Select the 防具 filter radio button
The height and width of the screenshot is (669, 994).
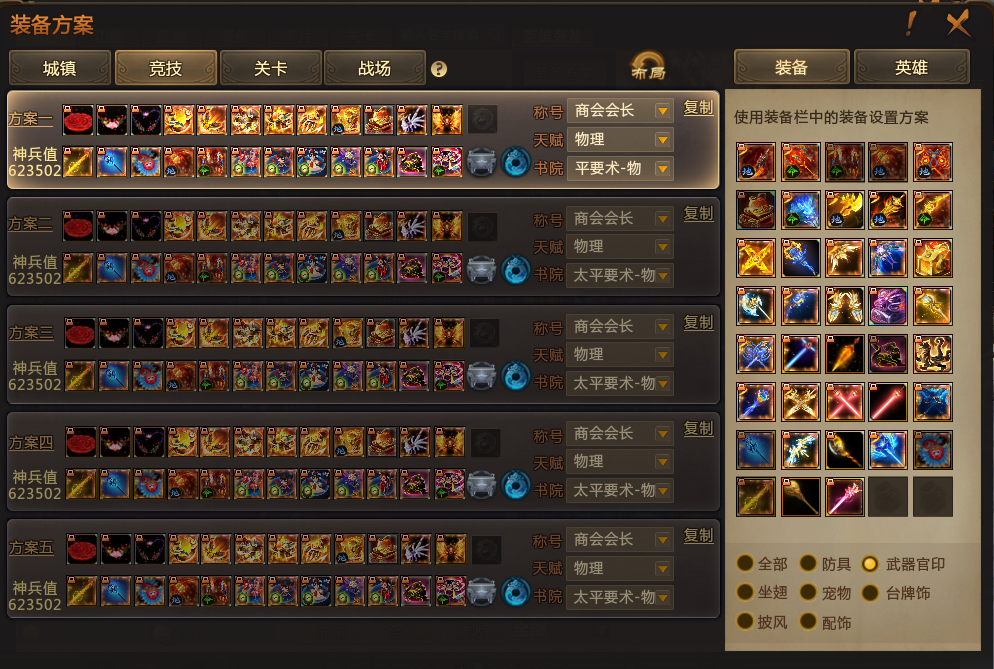(x=808, y=563)
